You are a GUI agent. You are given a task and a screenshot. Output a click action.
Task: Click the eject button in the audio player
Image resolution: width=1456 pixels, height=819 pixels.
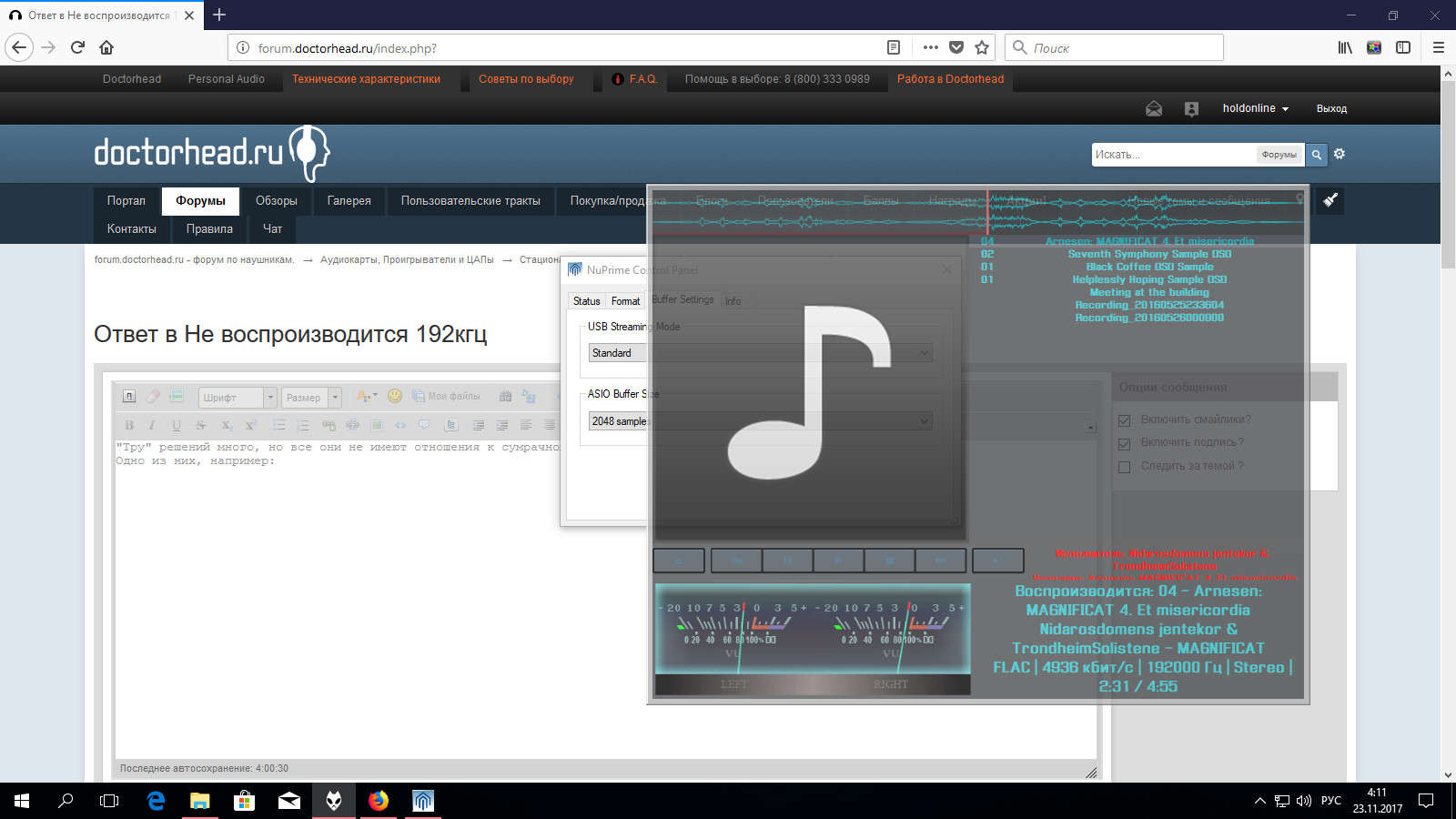point(679,561)
